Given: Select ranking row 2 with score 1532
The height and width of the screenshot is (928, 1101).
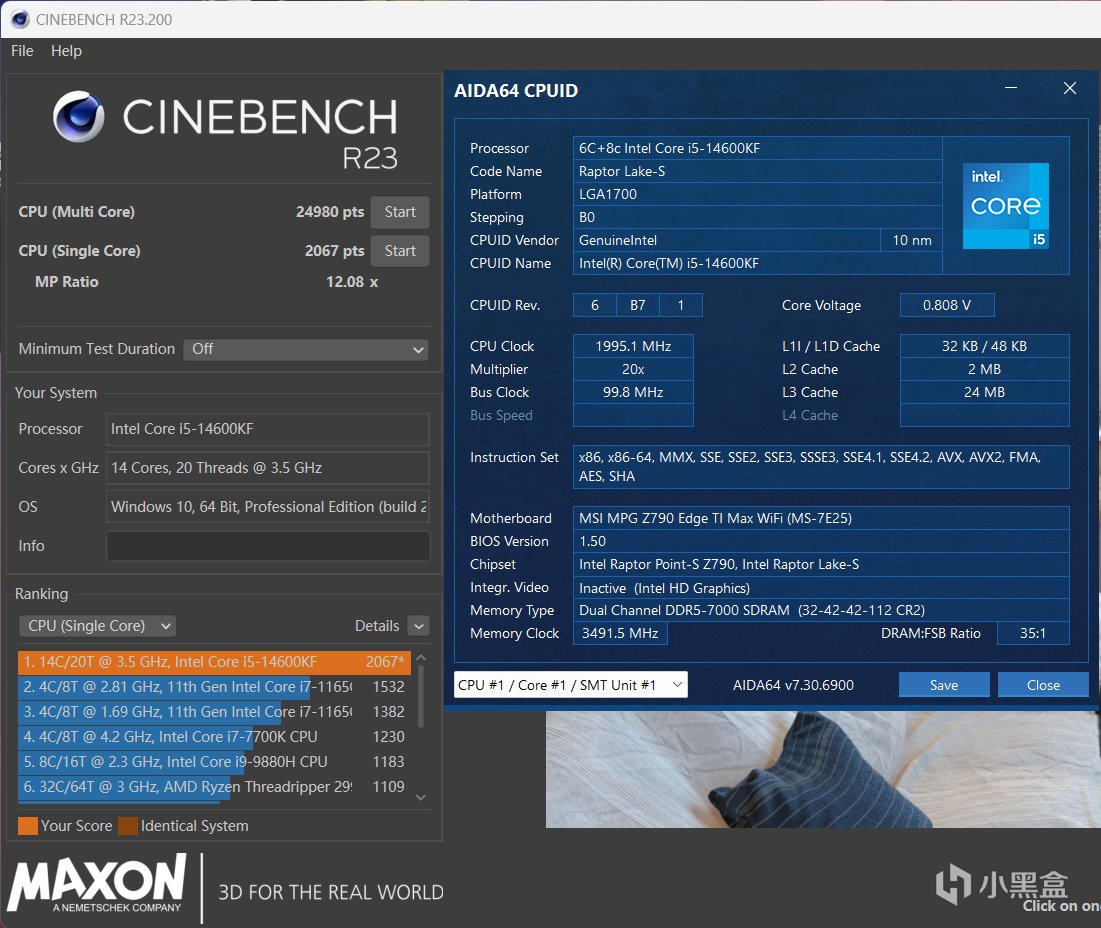Looking at the screenshot, I should tap(214, 687).
